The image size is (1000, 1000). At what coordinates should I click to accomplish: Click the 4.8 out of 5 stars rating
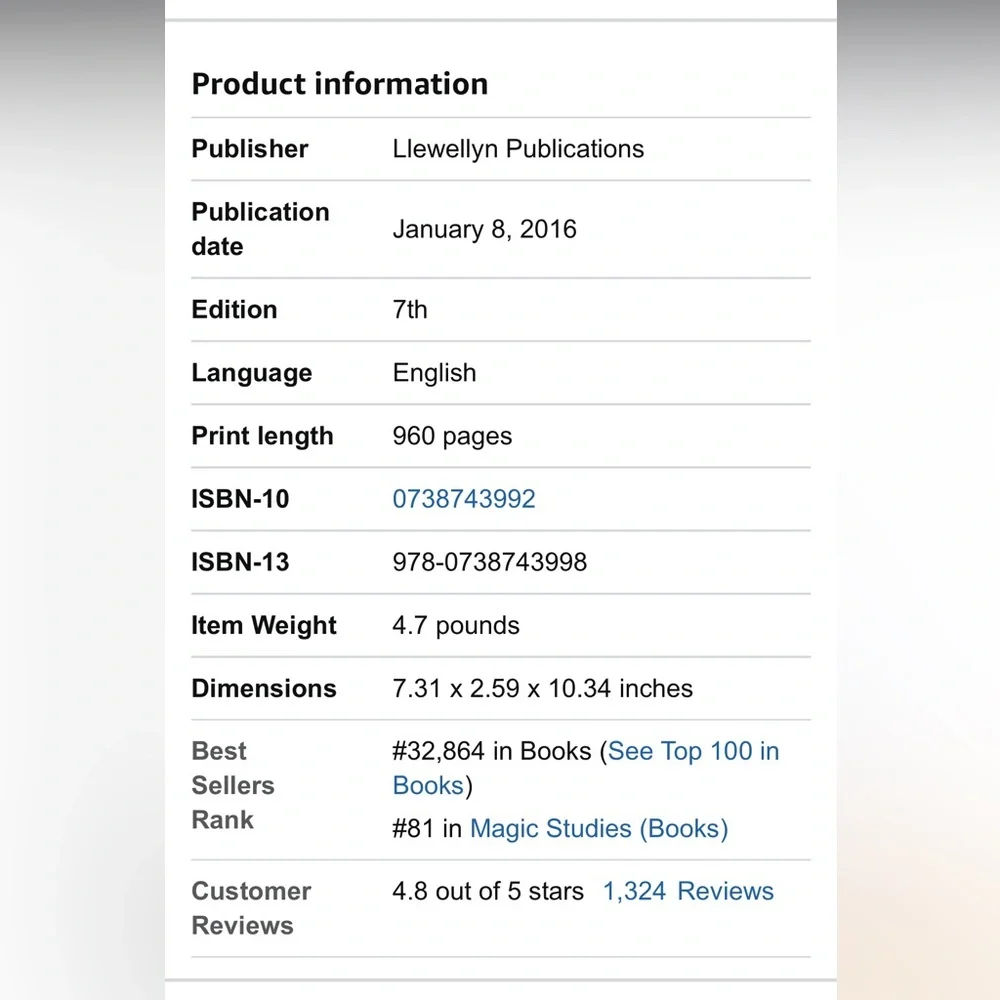tap(488, 892)
